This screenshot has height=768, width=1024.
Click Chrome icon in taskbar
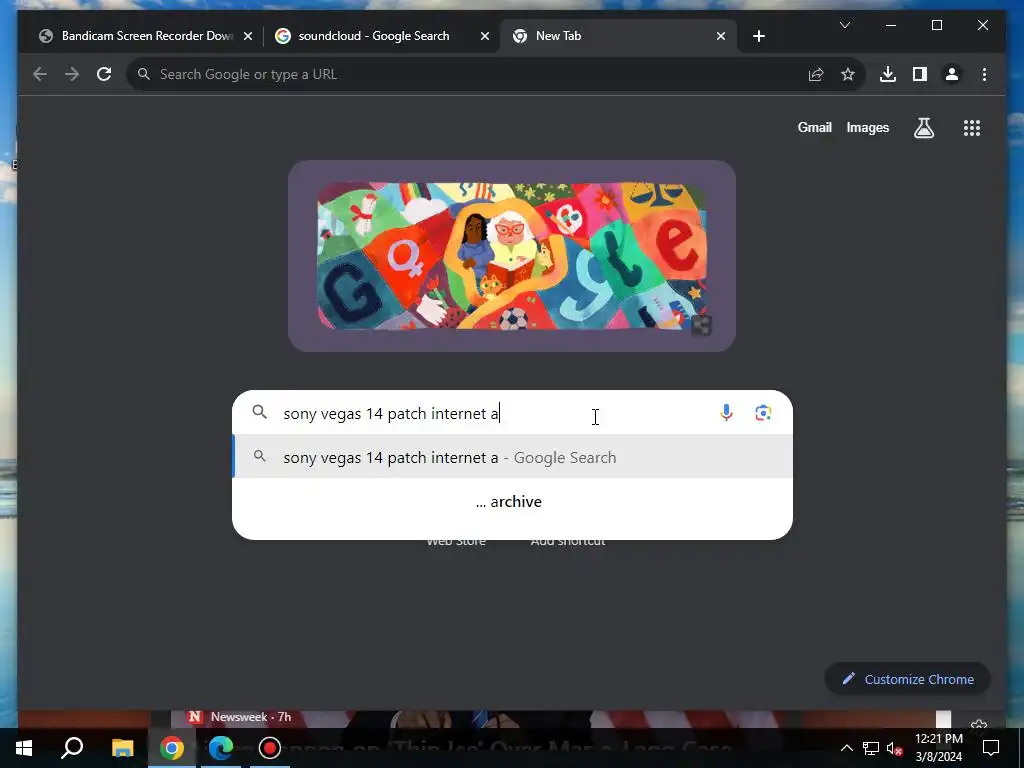click(x=172, y=748)
